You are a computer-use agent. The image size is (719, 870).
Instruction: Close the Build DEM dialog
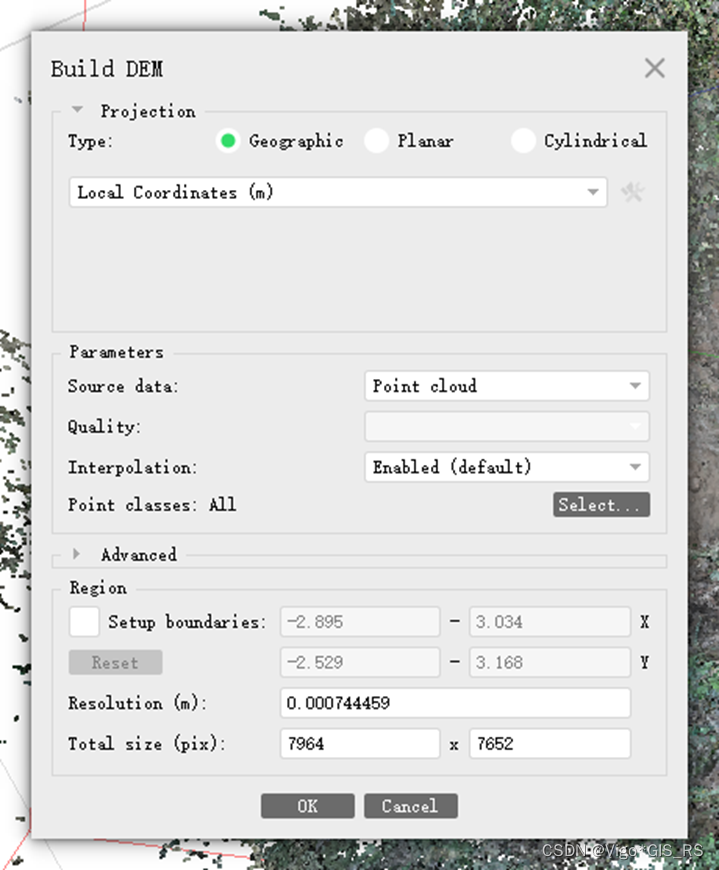(x=655, y=68)
